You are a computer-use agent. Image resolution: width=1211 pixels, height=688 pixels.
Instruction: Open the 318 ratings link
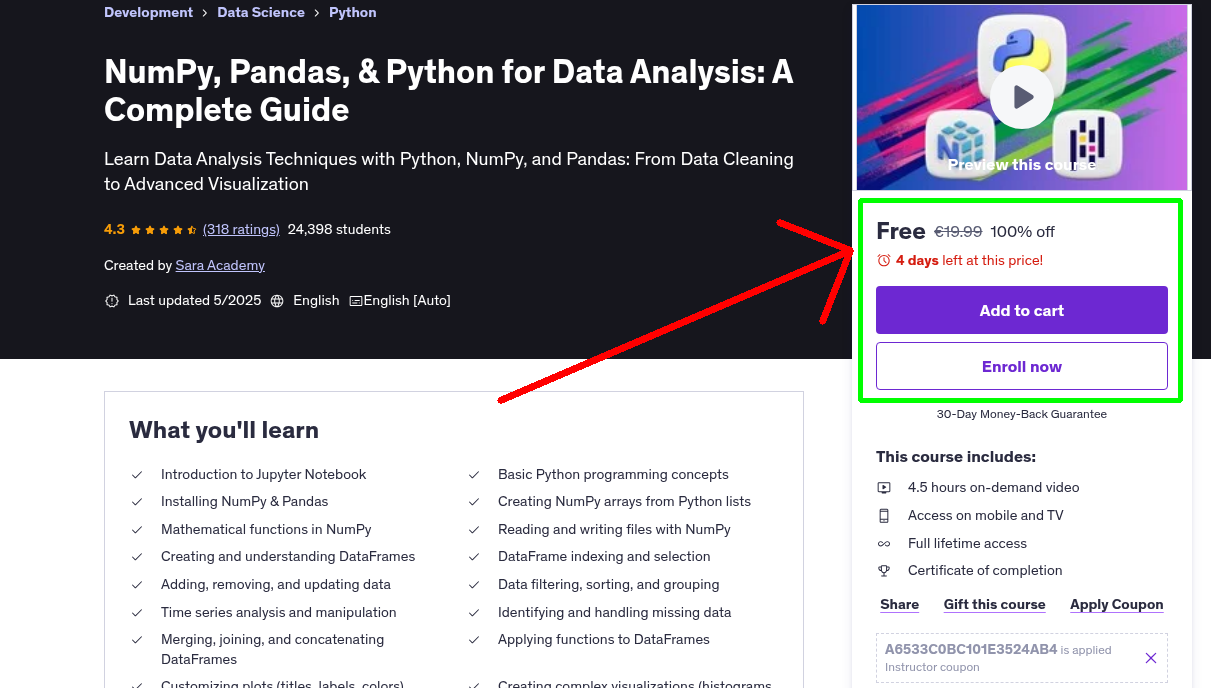tap(241, 229)
